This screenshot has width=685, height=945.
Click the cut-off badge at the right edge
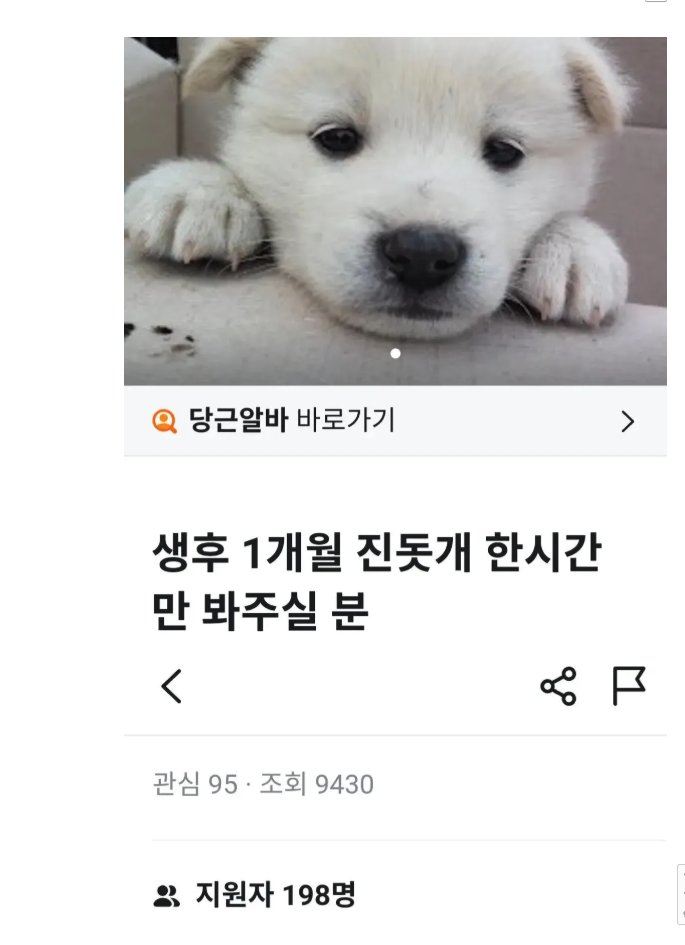point(681,894)
